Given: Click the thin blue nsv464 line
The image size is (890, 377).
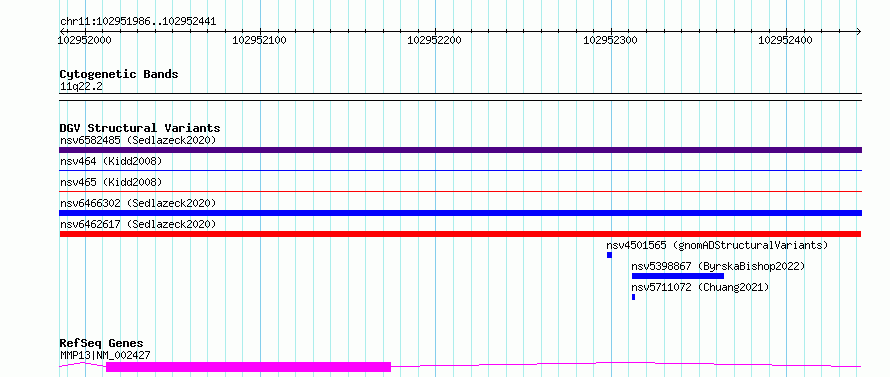Looking at the screenshot, I should [x=460, y=170].
